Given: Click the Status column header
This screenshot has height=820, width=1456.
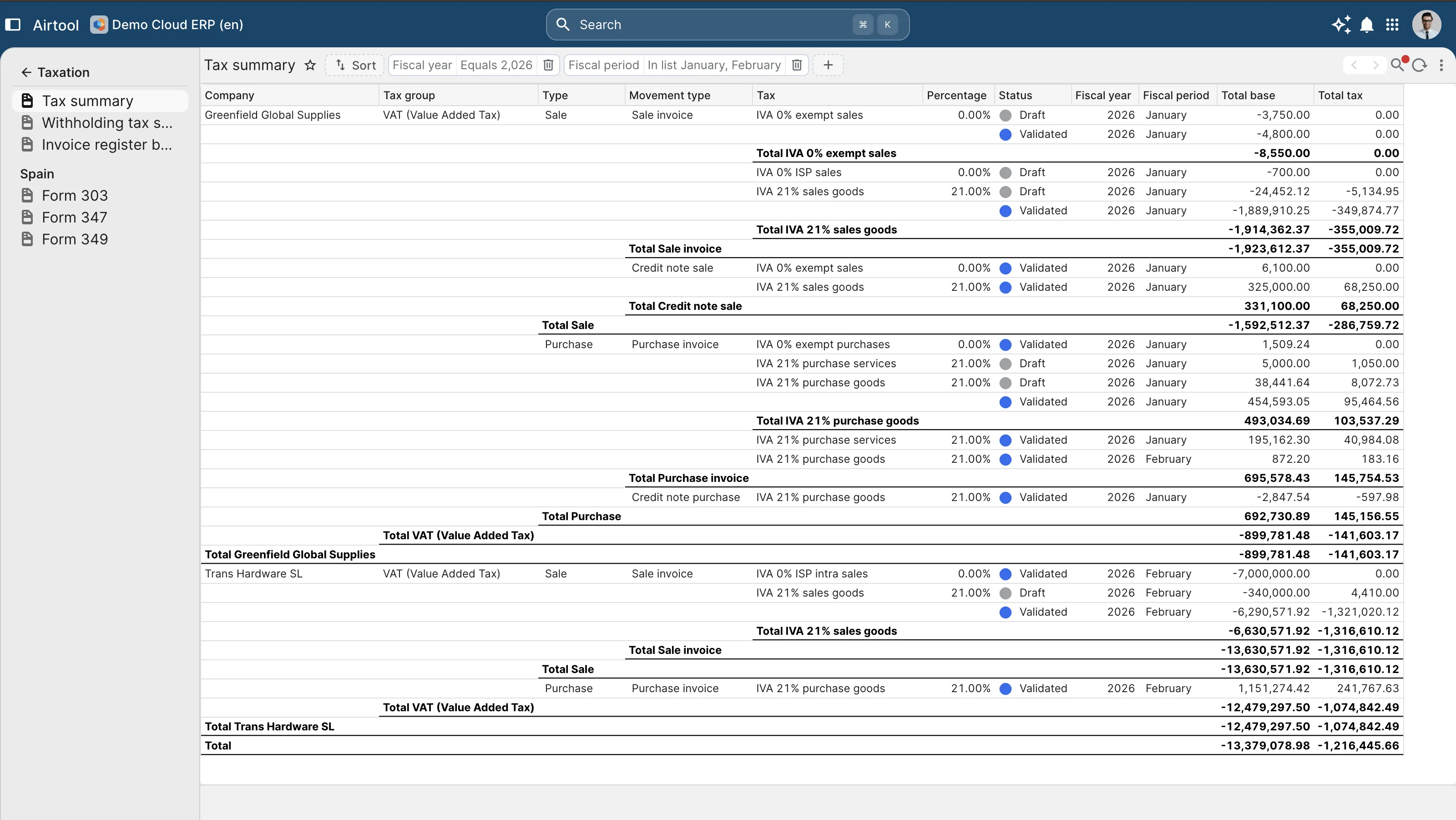Looking at the screenshot, I should 1033,95.
